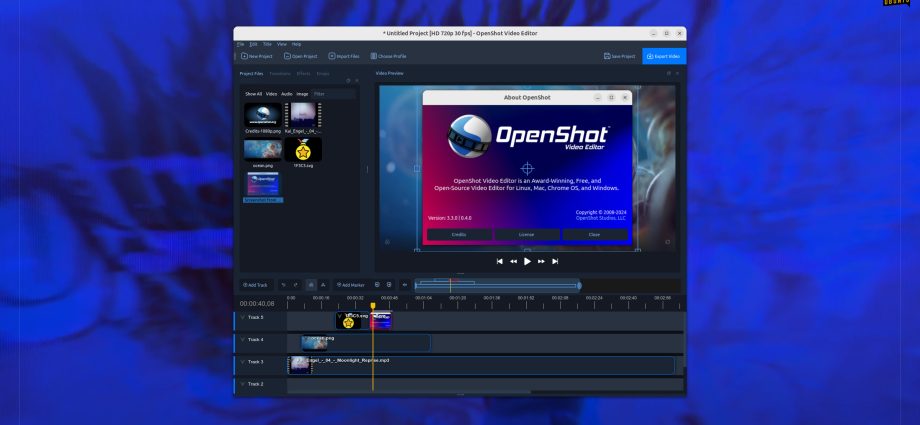Open Choose Profile from the toolbar

click(388, 56)
